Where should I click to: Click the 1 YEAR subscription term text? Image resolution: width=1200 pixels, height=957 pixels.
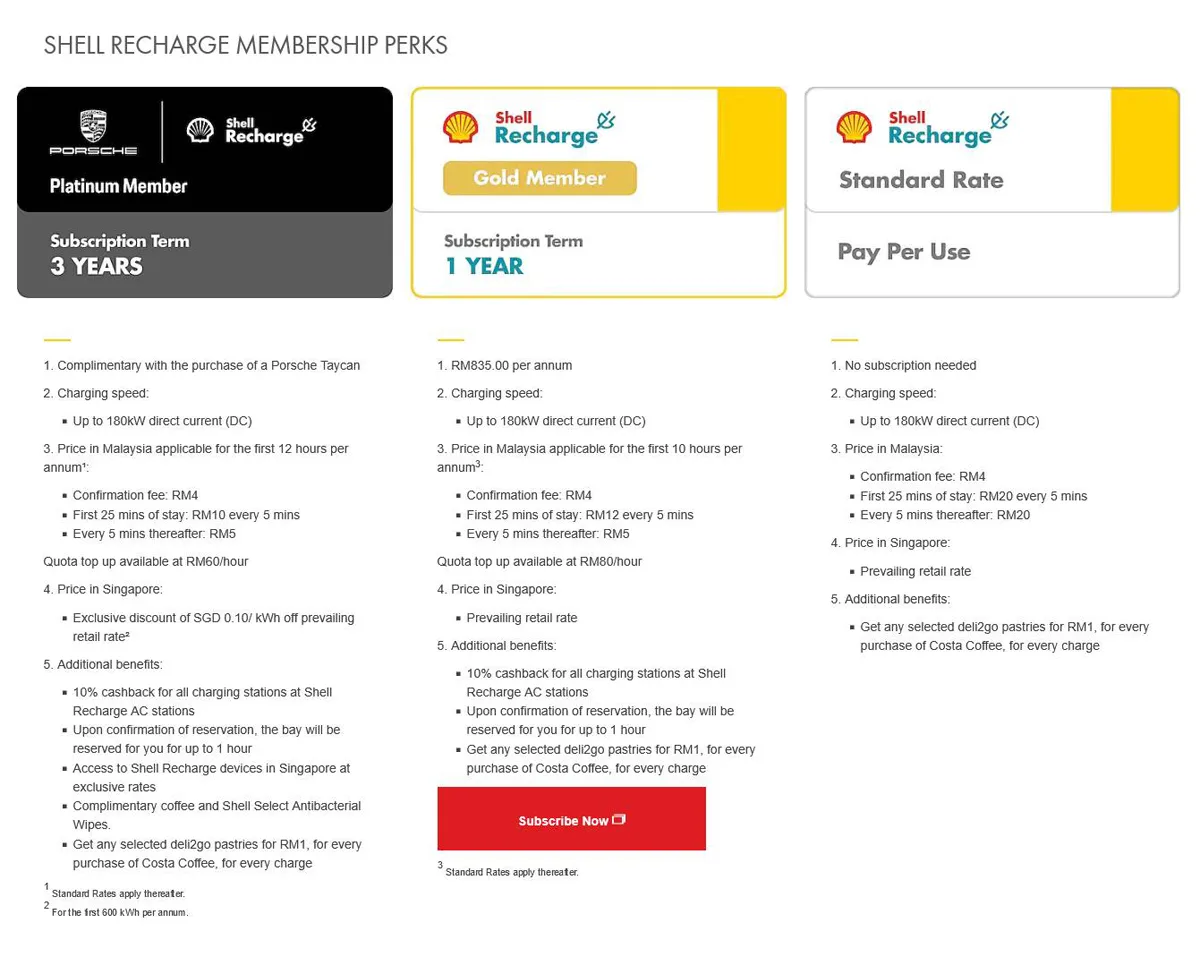[x=484, y=266]
